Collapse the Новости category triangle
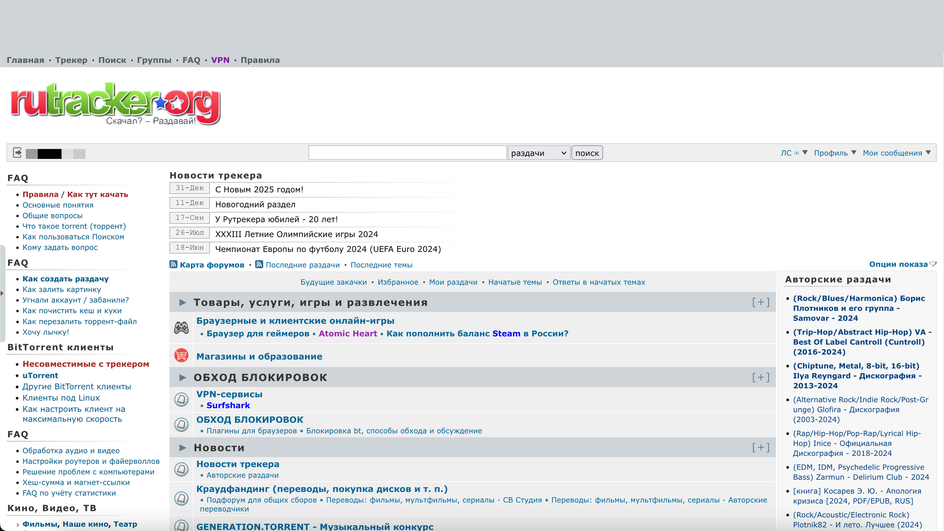 [182, 447]
